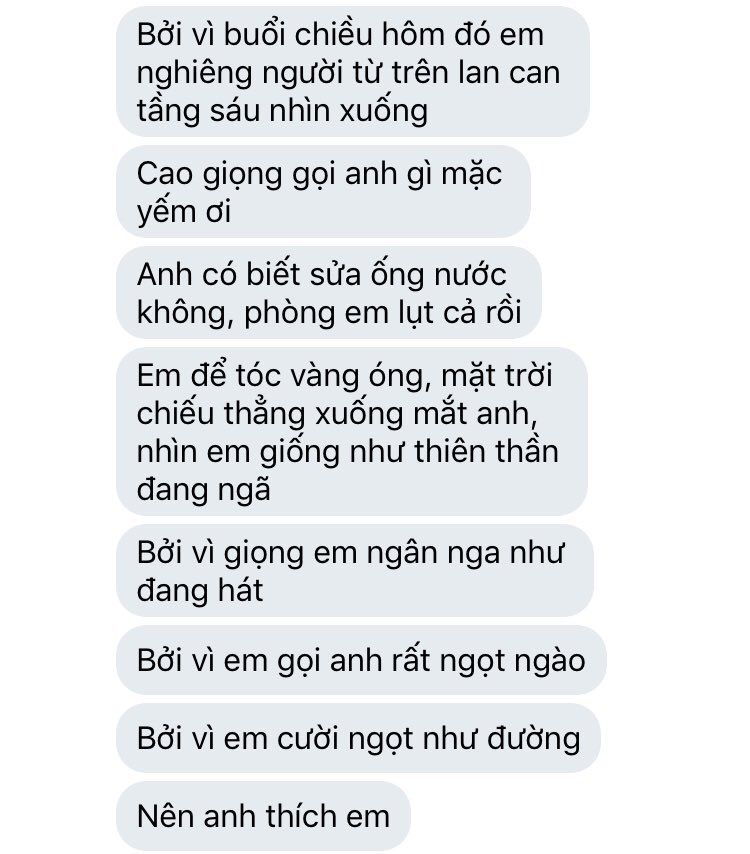750x854 pixels.
Task: Click the text line 'nghiêng người từ trên lan can'
Action: tap(348, 72)
